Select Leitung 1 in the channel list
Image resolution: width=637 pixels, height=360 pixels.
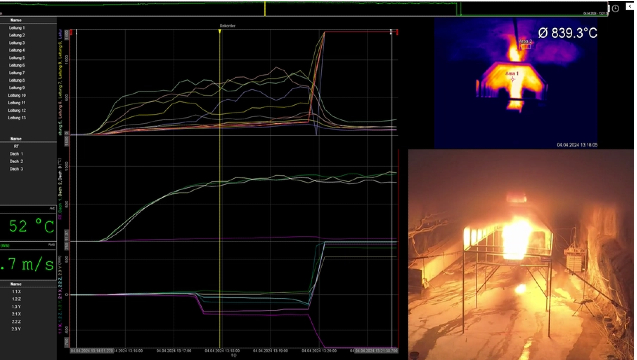click(17, 28)
